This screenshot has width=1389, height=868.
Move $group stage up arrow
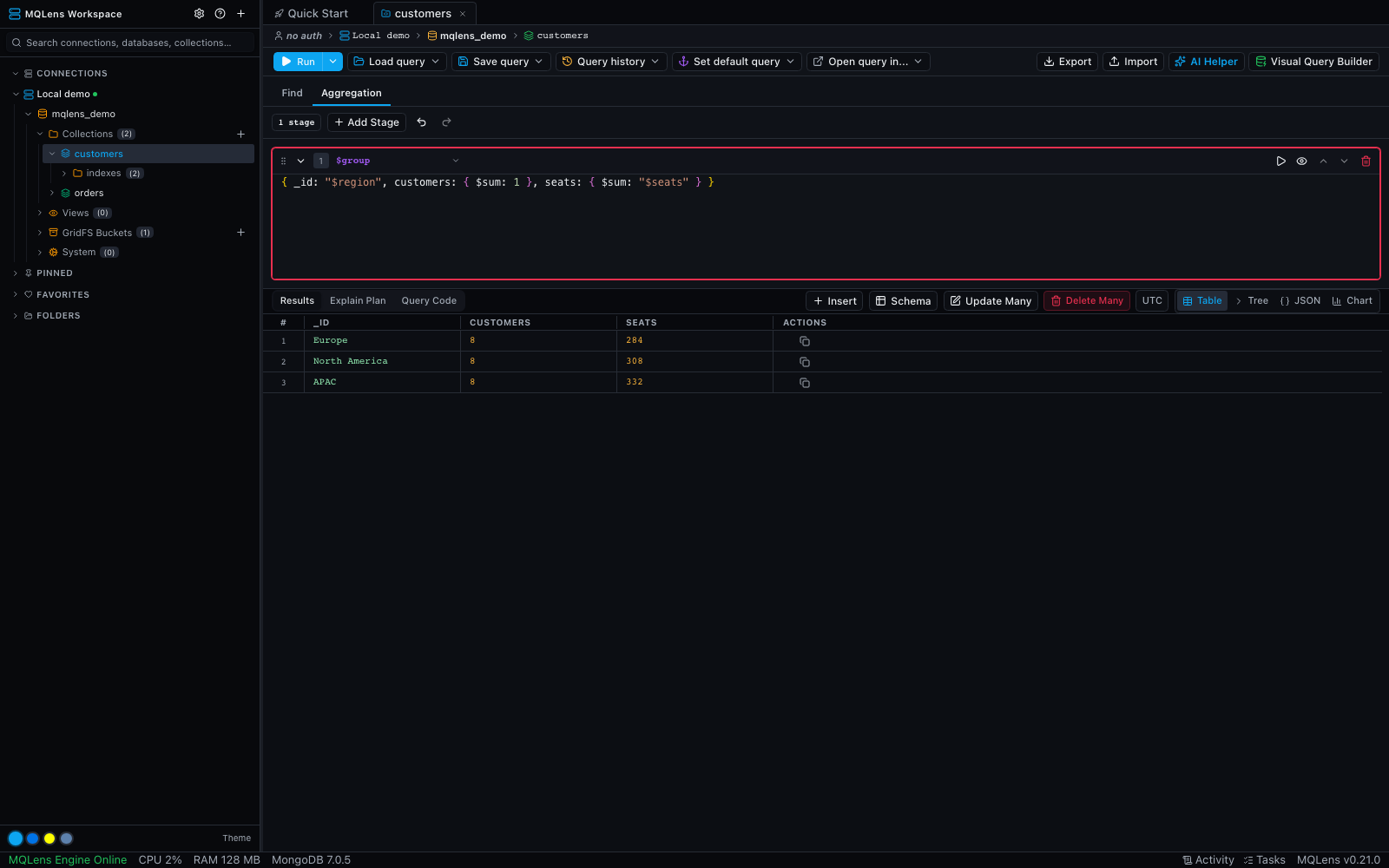(1323, 161)
